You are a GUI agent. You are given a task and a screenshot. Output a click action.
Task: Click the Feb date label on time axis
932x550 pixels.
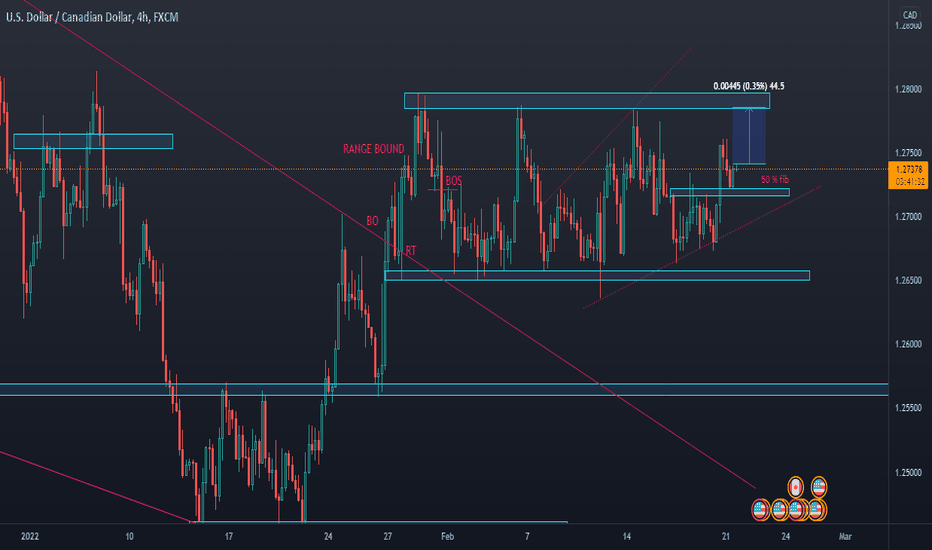tap(448, 536)
